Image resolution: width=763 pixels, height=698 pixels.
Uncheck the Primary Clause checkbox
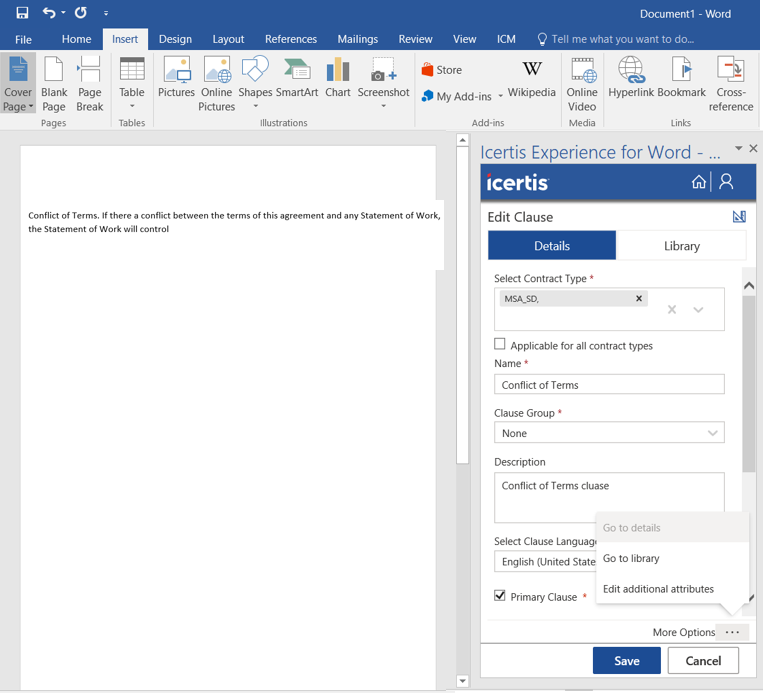[x=500, y=596]
